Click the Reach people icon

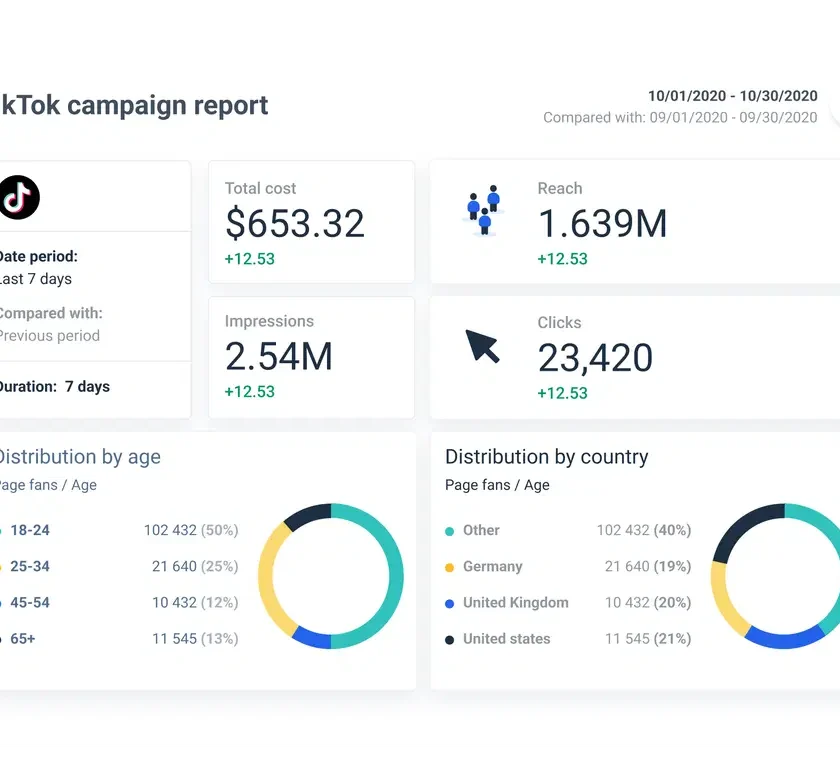tap(483, 211)
